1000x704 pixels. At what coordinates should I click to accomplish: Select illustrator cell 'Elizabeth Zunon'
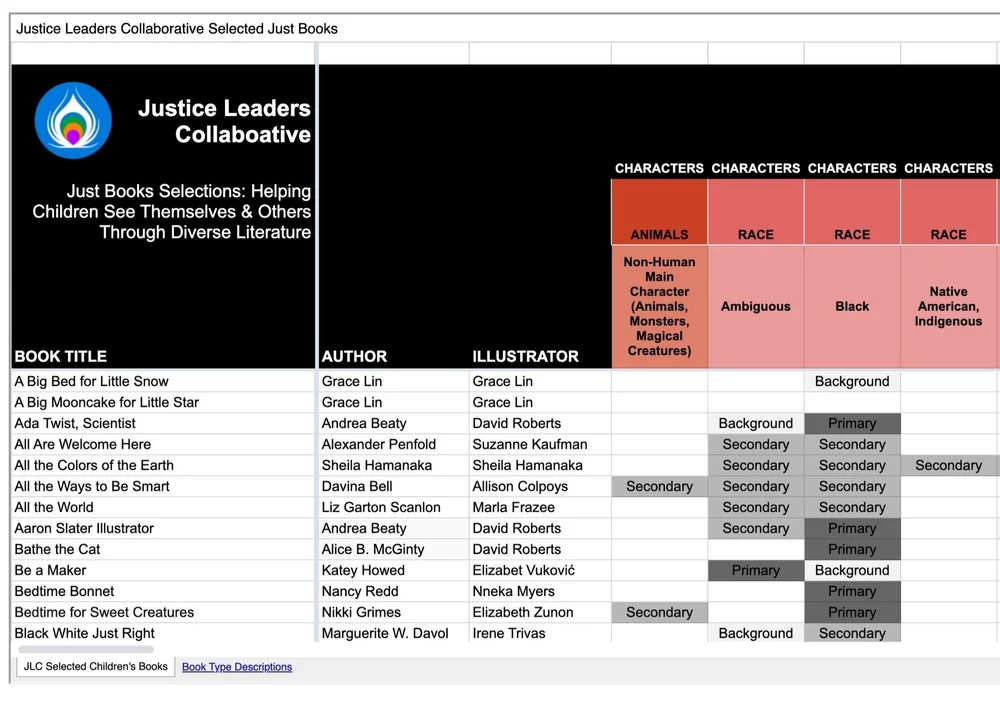click(x=540, y=613)
